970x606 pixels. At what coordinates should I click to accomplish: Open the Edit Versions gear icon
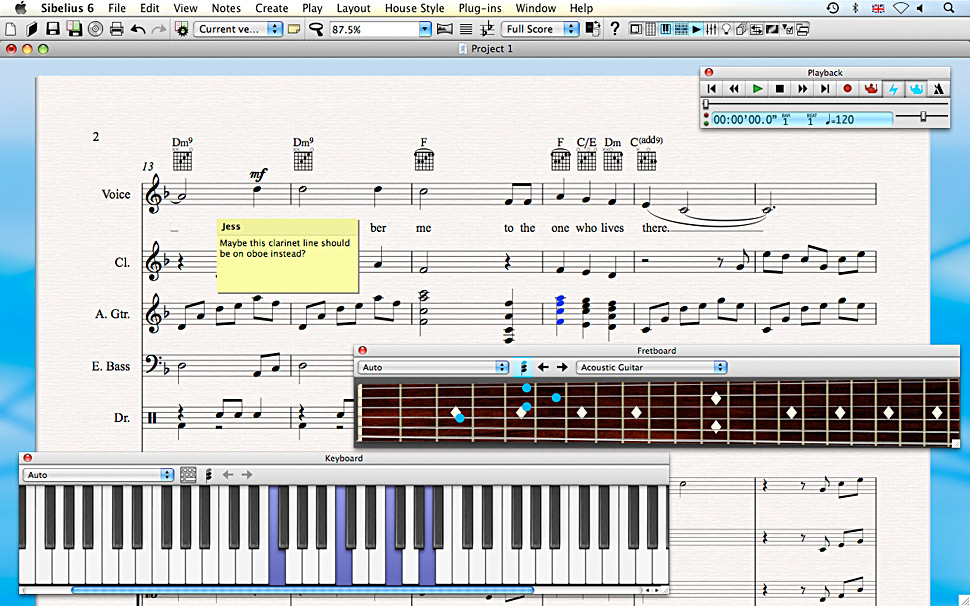coord(182,29)
